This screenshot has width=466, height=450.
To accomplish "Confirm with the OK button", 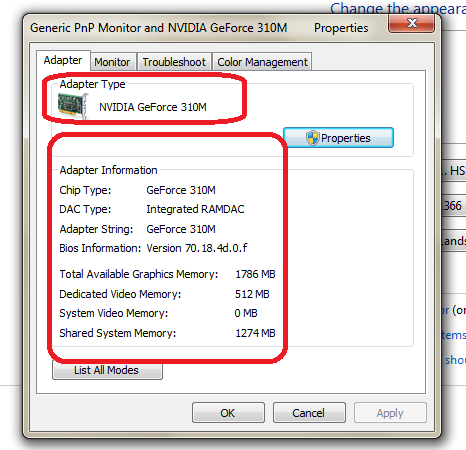I will coord(228,413).
